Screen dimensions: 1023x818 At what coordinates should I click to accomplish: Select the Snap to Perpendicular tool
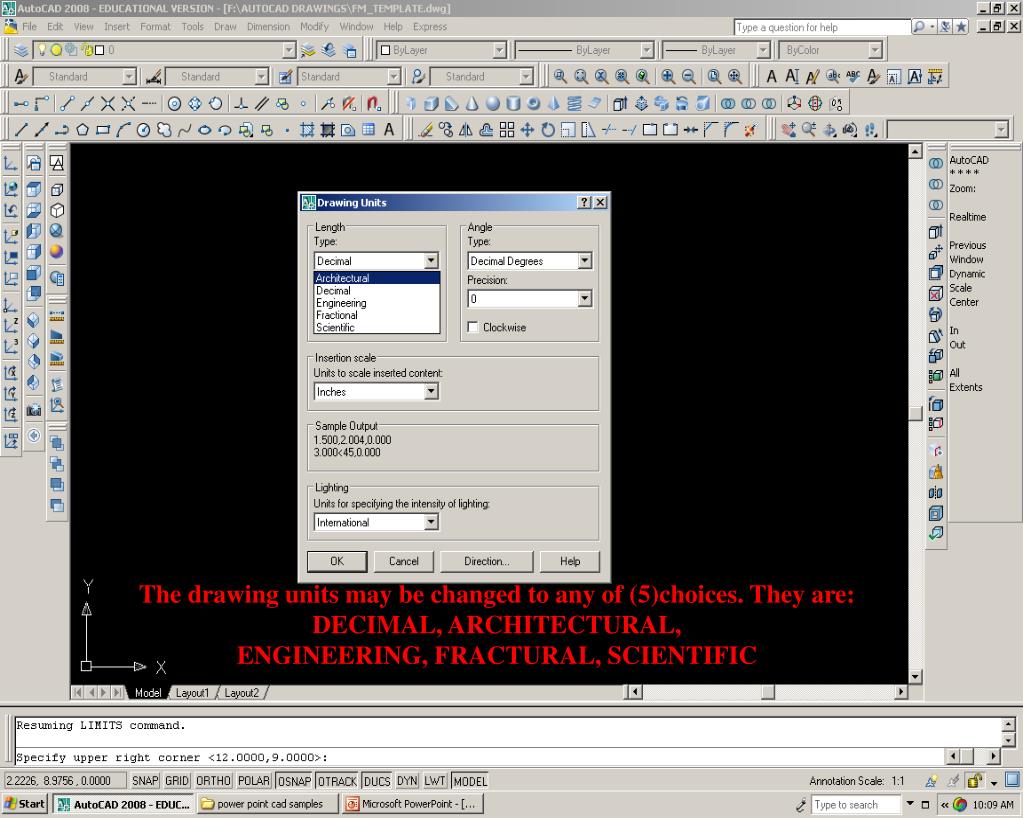[x=241, y=103]
